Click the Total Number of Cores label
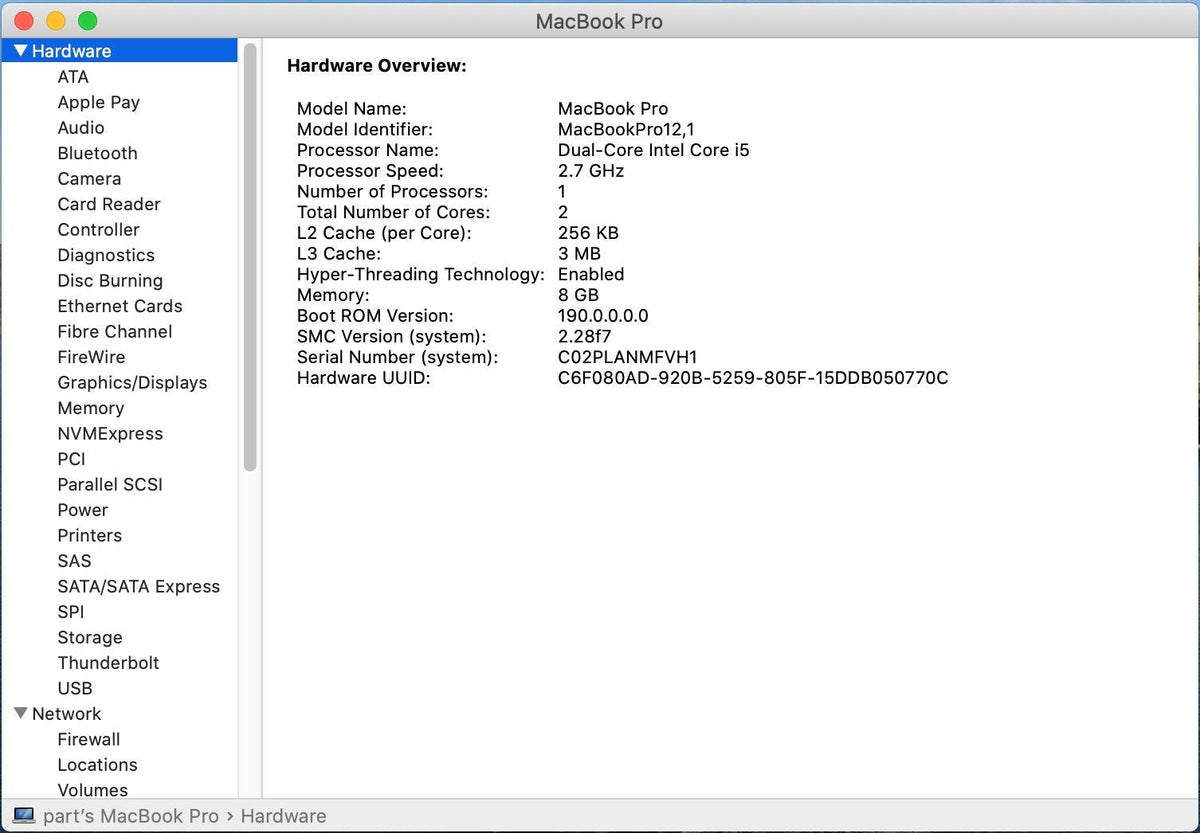 tap(394, 212)
